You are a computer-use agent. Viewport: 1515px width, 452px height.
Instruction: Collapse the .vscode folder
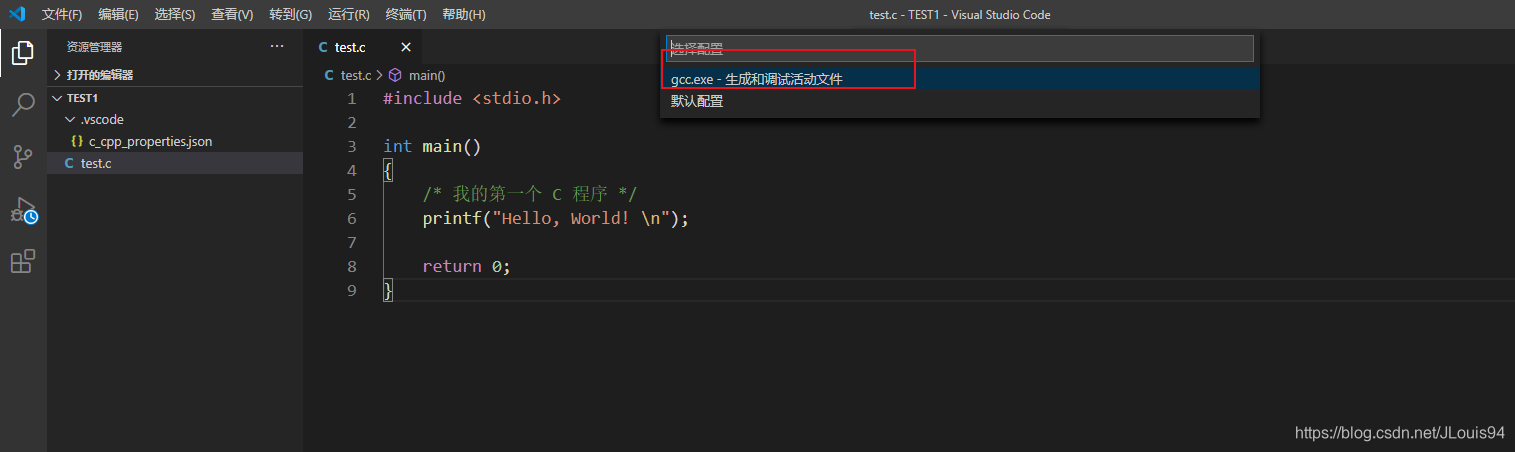pyautogui.click(x=175, y=119)
